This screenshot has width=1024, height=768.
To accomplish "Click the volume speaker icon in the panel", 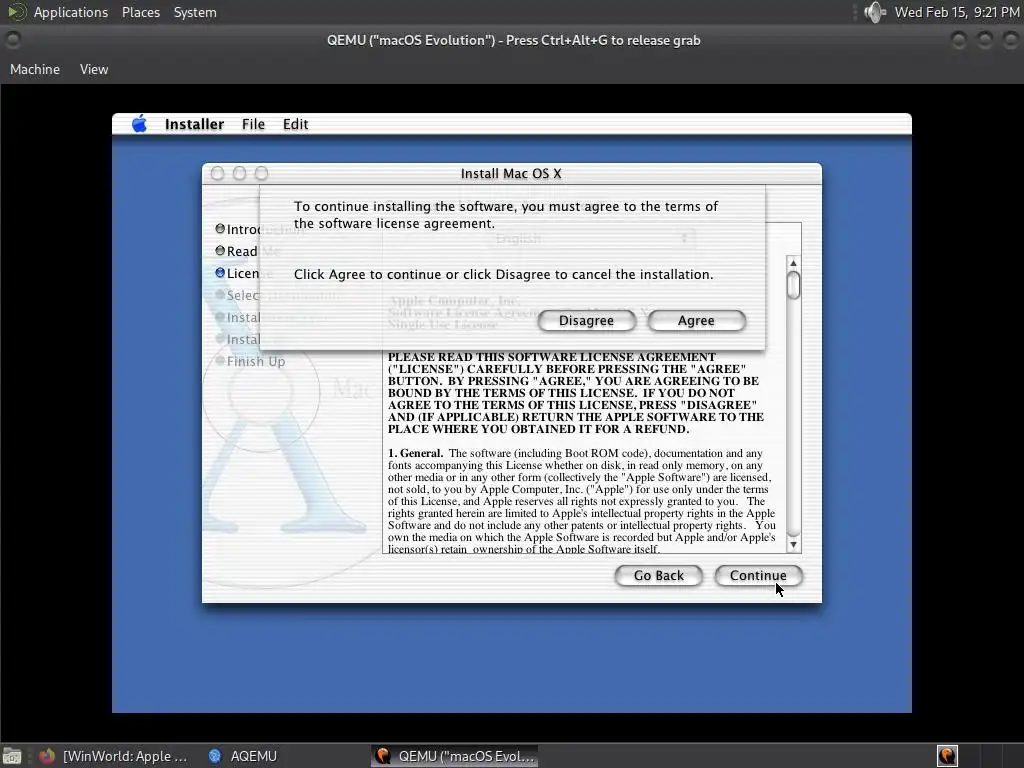I will click(x=874, y=12).
